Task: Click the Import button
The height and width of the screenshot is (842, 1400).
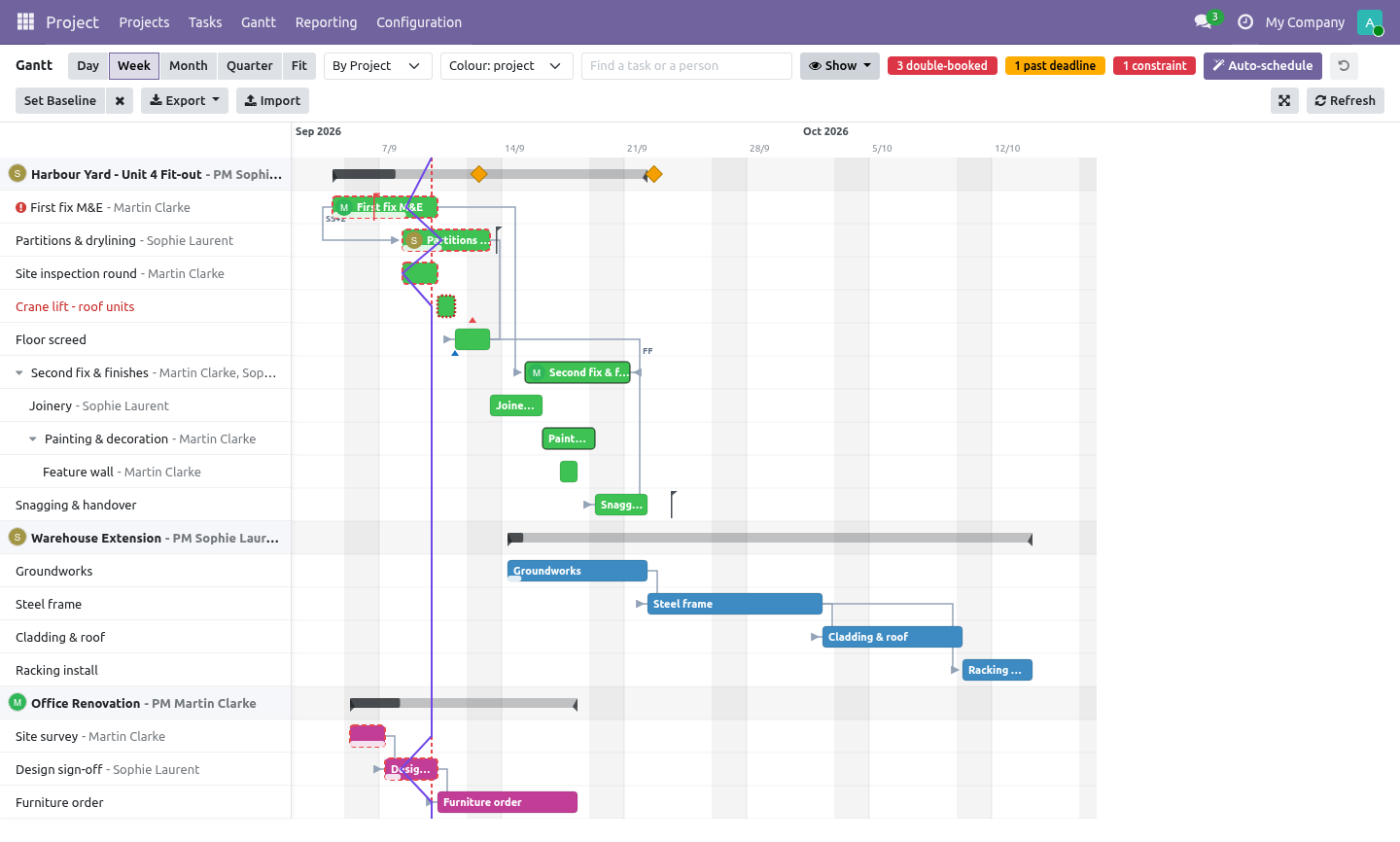Action: tap(272, 100)
